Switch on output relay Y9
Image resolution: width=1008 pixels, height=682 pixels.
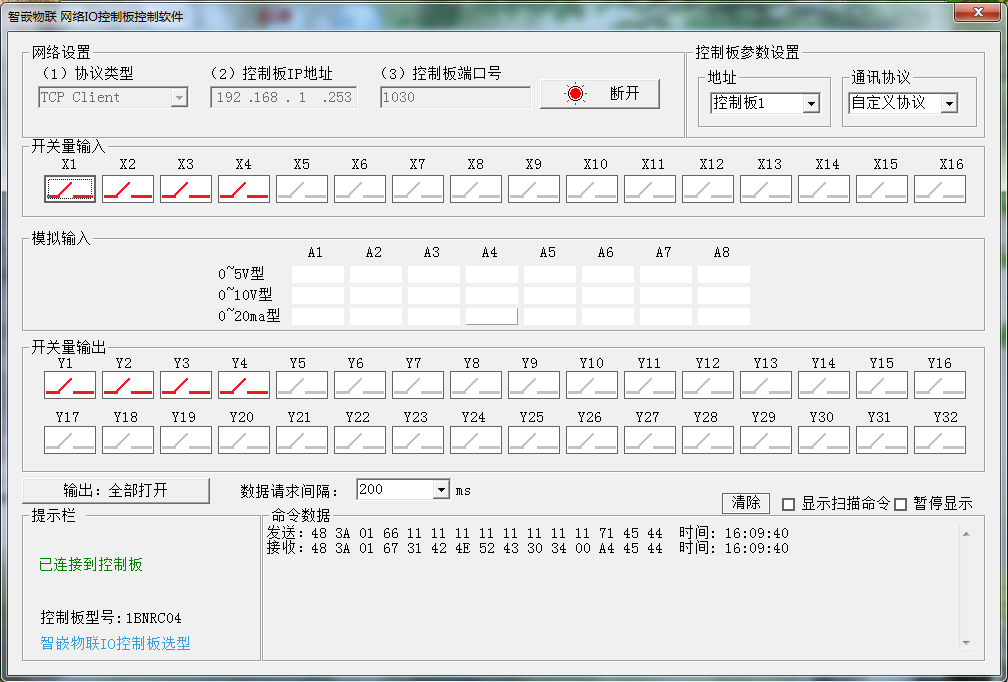[534, 385]
